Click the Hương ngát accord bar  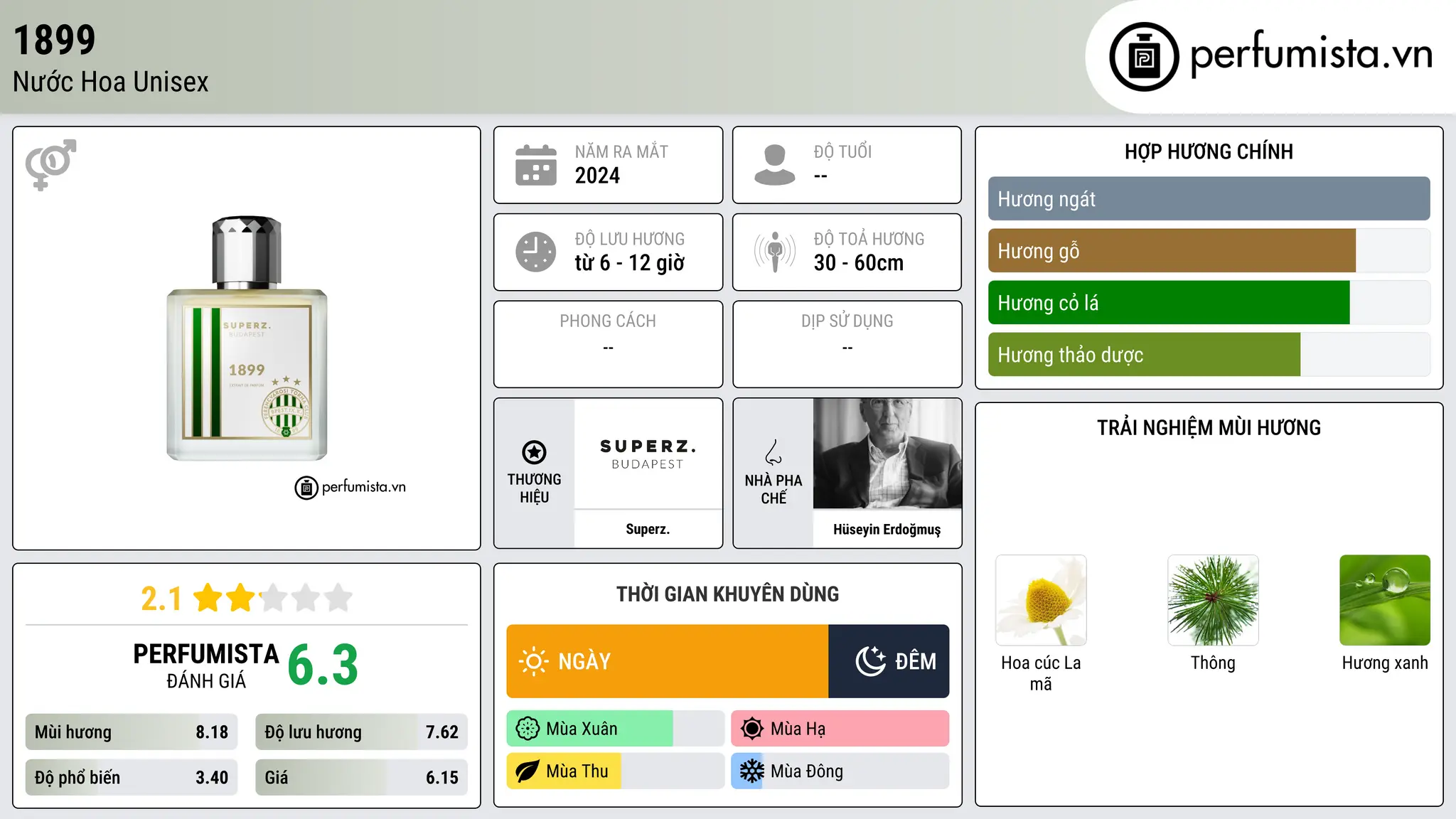[x=1209, y=199]
